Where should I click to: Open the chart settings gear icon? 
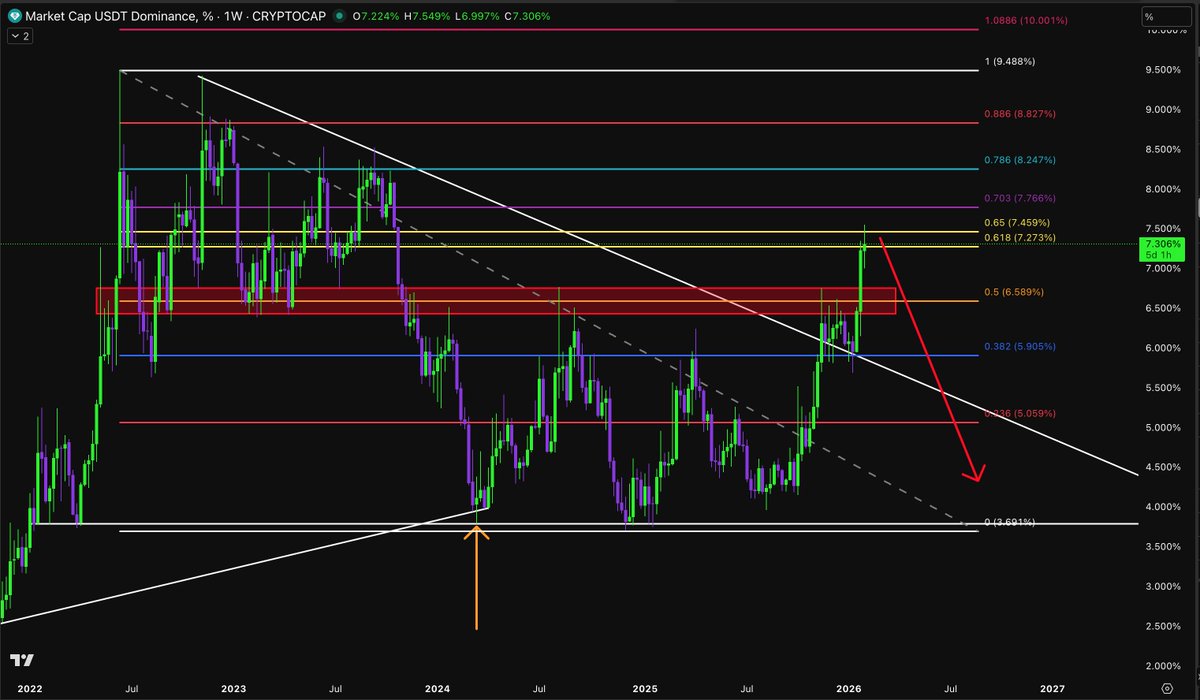click(1167, 689)
